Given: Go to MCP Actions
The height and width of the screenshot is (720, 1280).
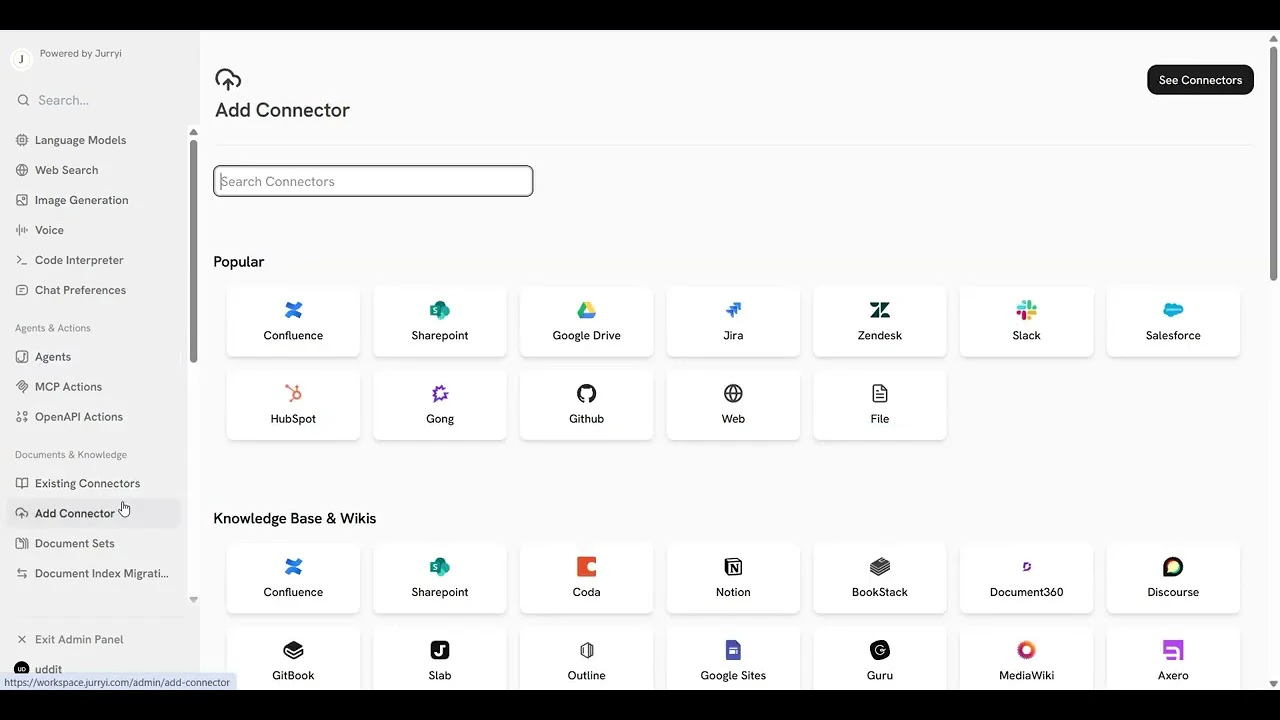Looking at the screenshot, I should point(93,387).
